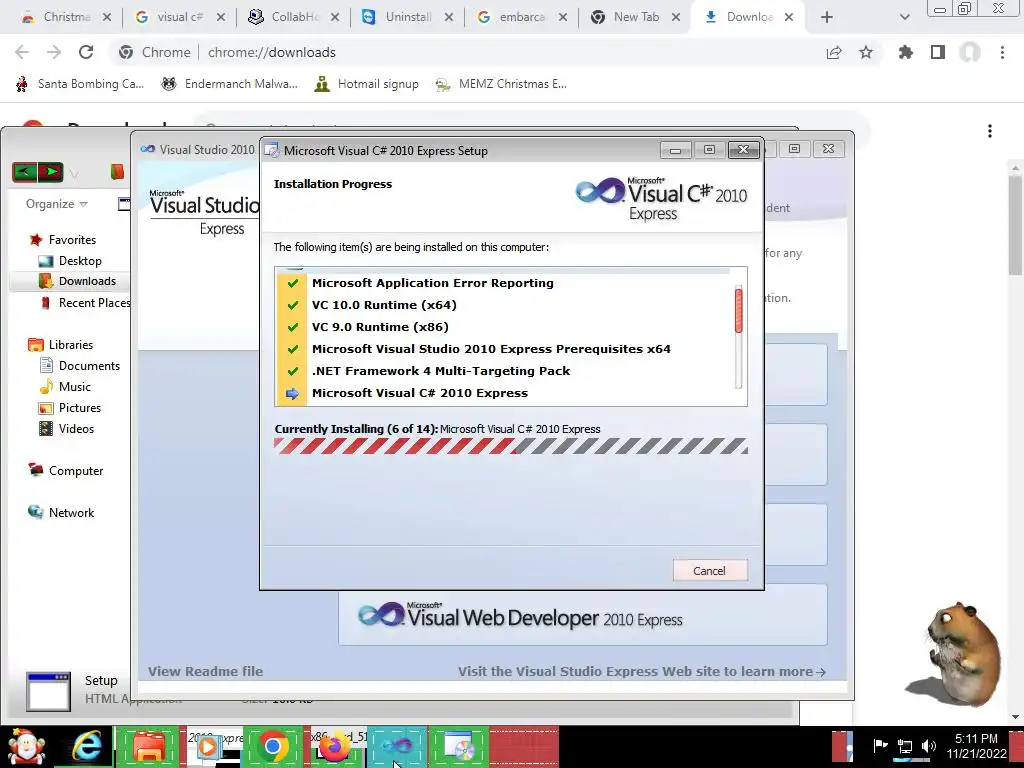
Task: Click green checkmark beside VC 9.0 Runtime (x86)
Action: (x=293, y=327)
